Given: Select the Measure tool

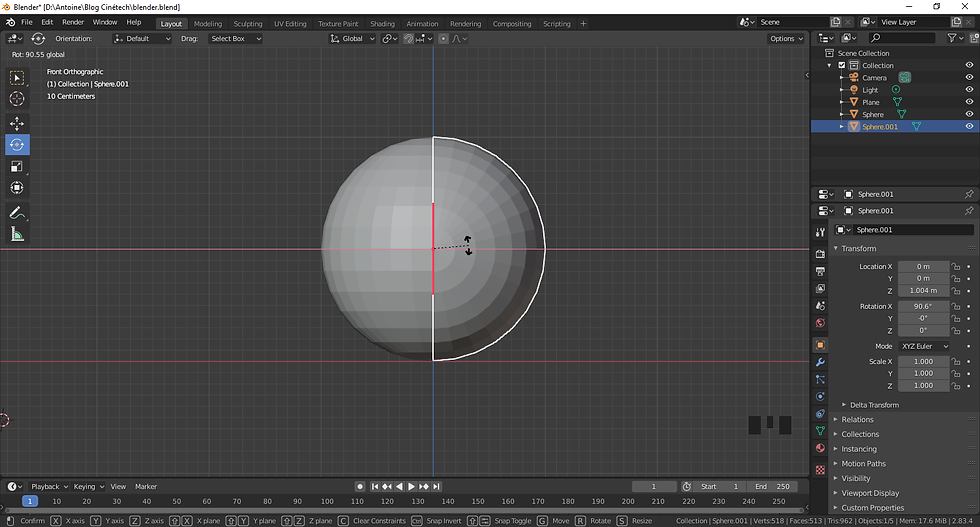Looking at the screenshot, I should click(17, 235).
